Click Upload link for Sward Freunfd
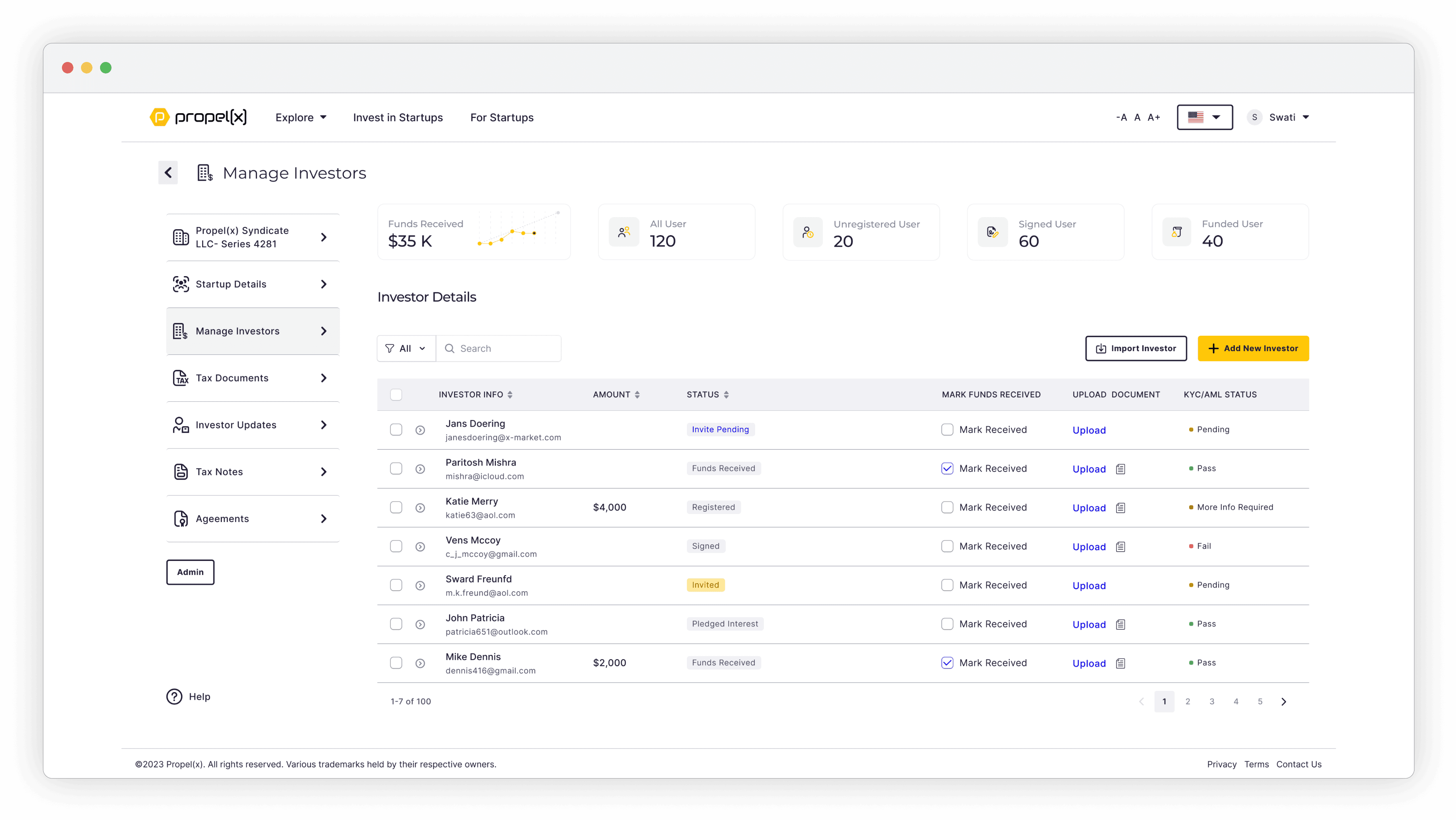The height and width of the screenshot is (820, 1456). point(1089,586)
